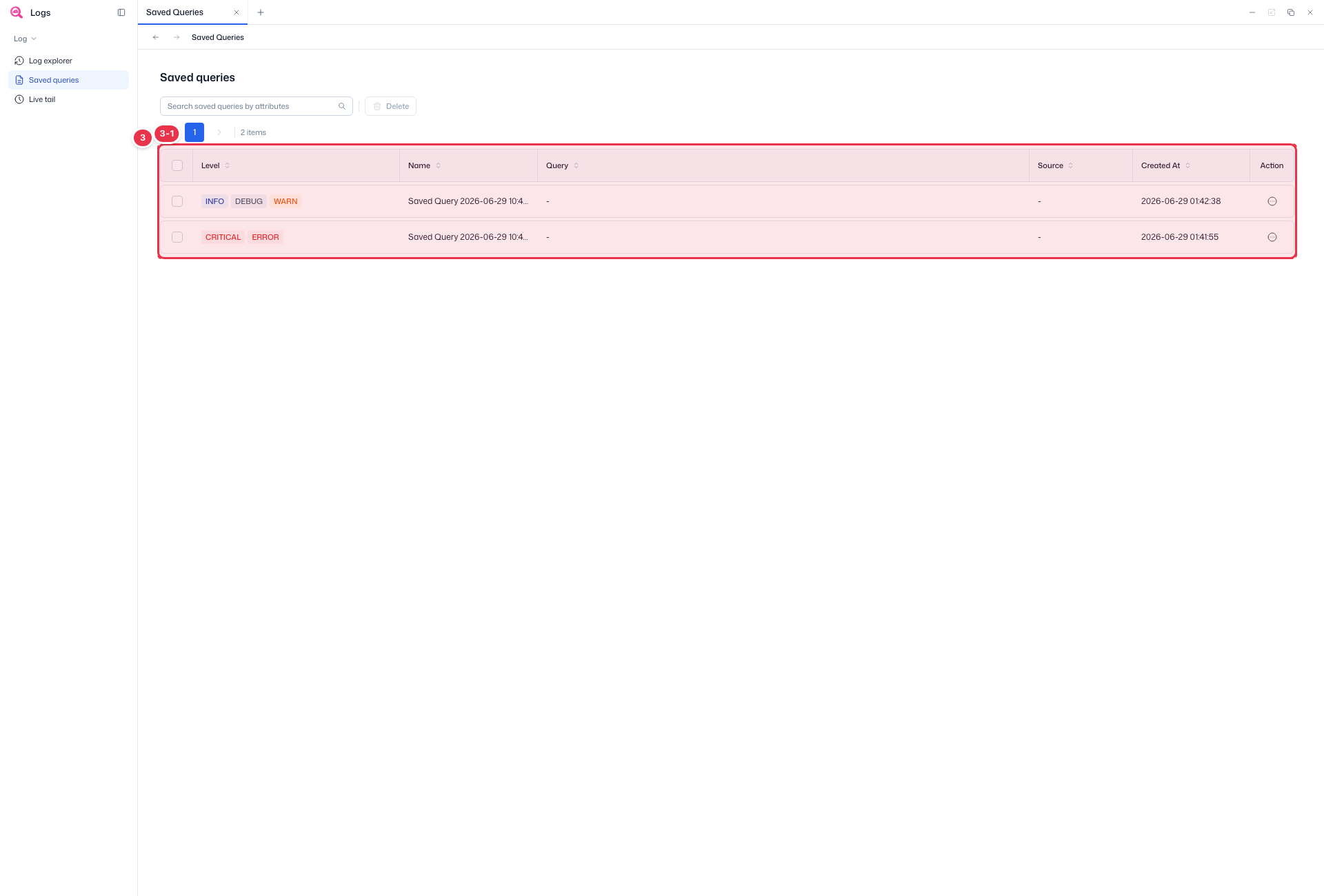The image size is (1324, 896).
Task: Expand the Log section dropdown
Action: 25,39
